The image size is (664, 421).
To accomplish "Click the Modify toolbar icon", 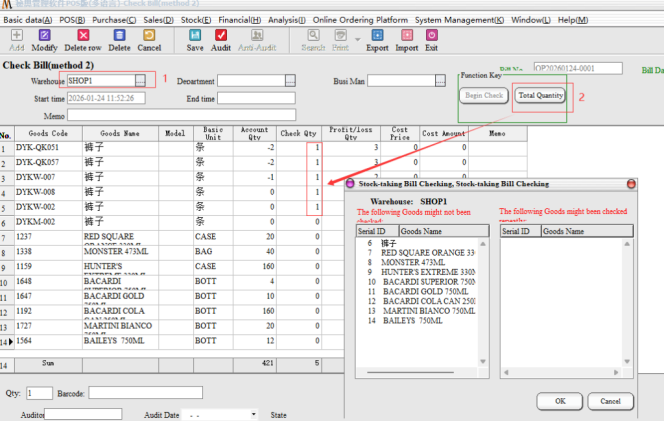I will [44, 40].
